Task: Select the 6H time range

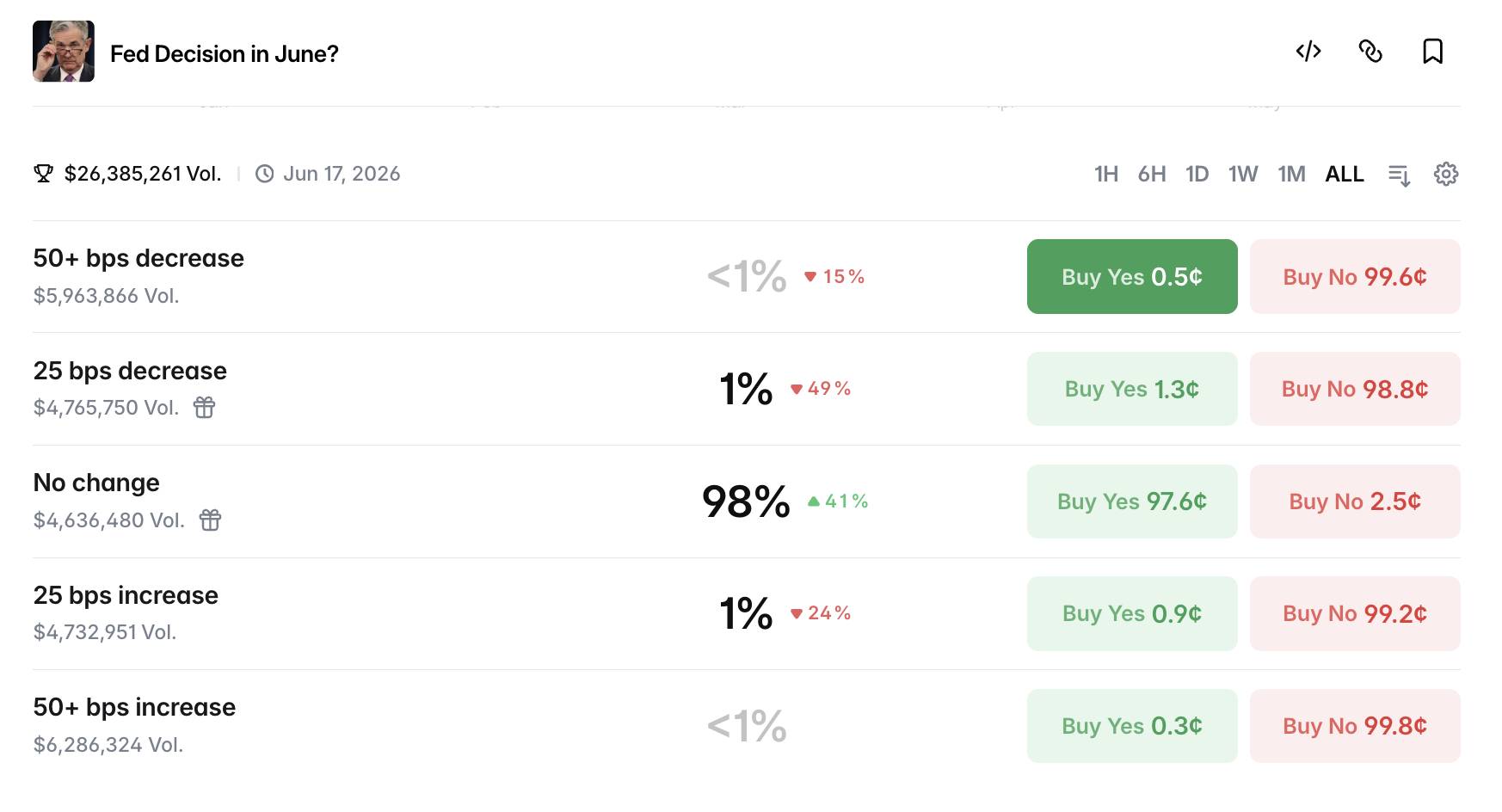Action: (x=1152, y=174)
